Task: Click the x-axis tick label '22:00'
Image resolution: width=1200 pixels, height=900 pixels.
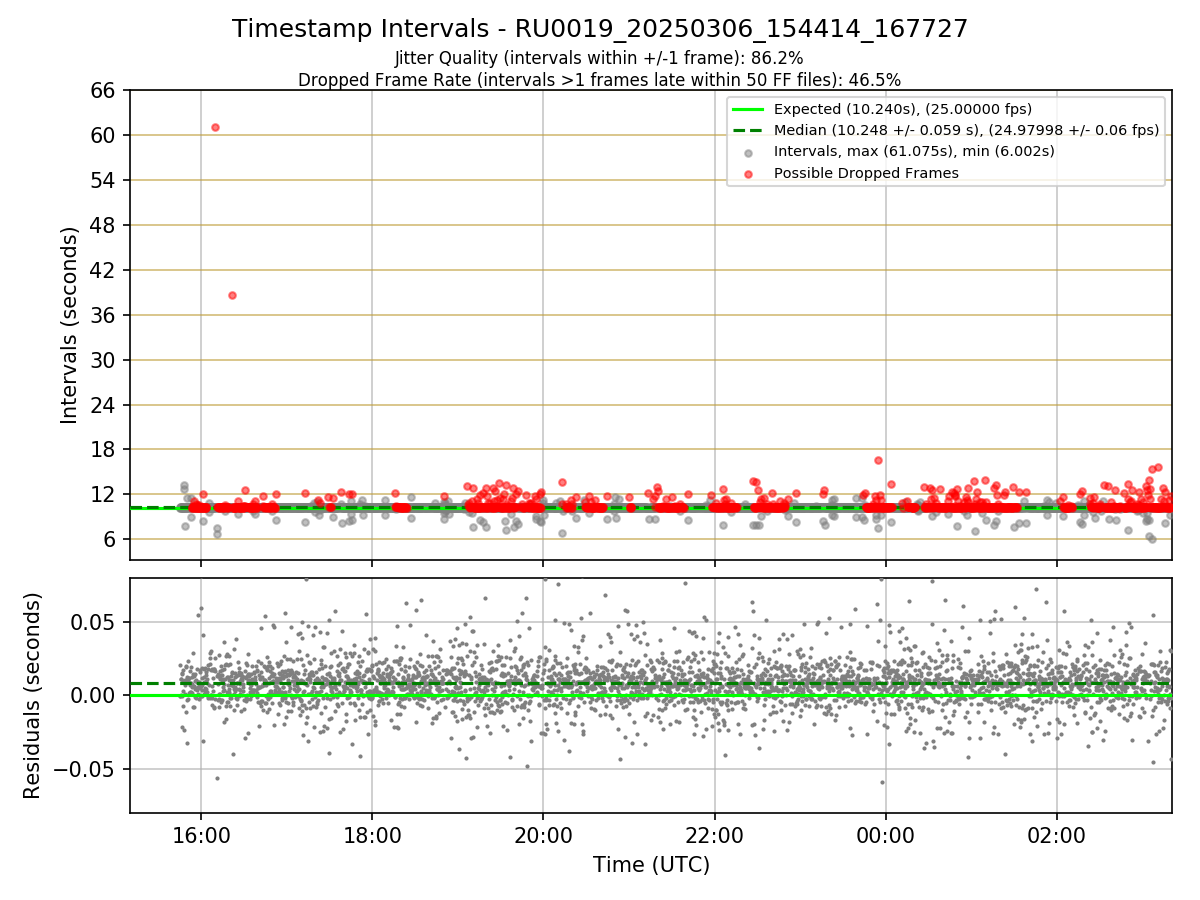Action: click(x=715, y=834)
